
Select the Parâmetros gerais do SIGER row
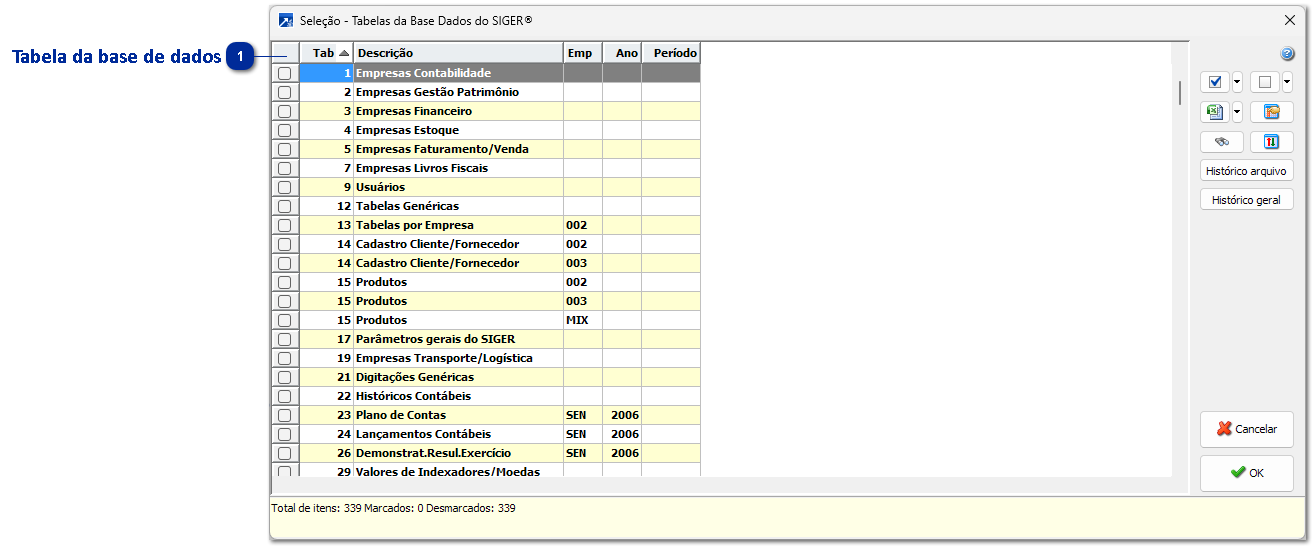coord(435,339)
